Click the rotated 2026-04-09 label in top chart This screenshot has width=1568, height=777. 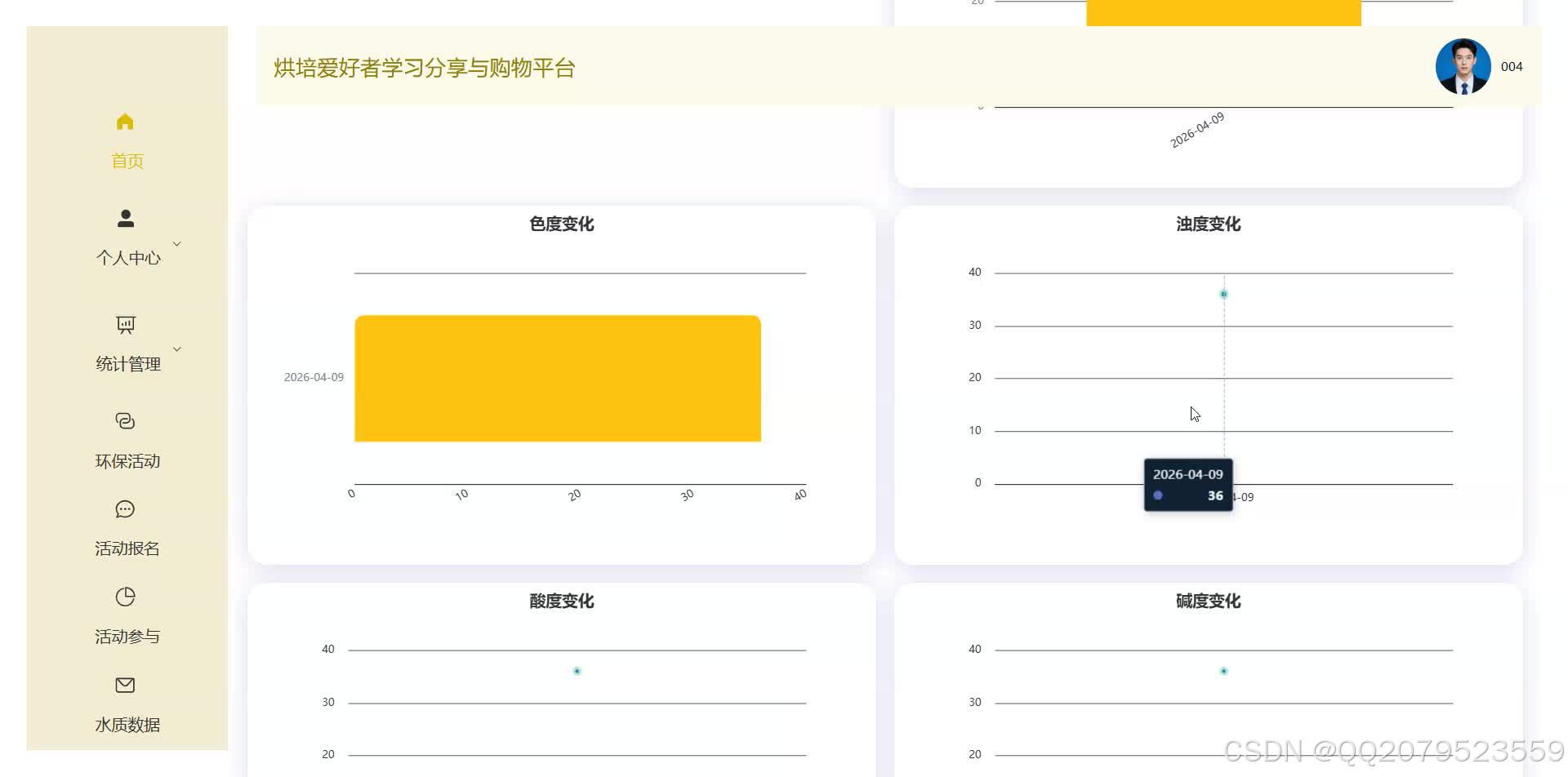[x=1197, y=130]
